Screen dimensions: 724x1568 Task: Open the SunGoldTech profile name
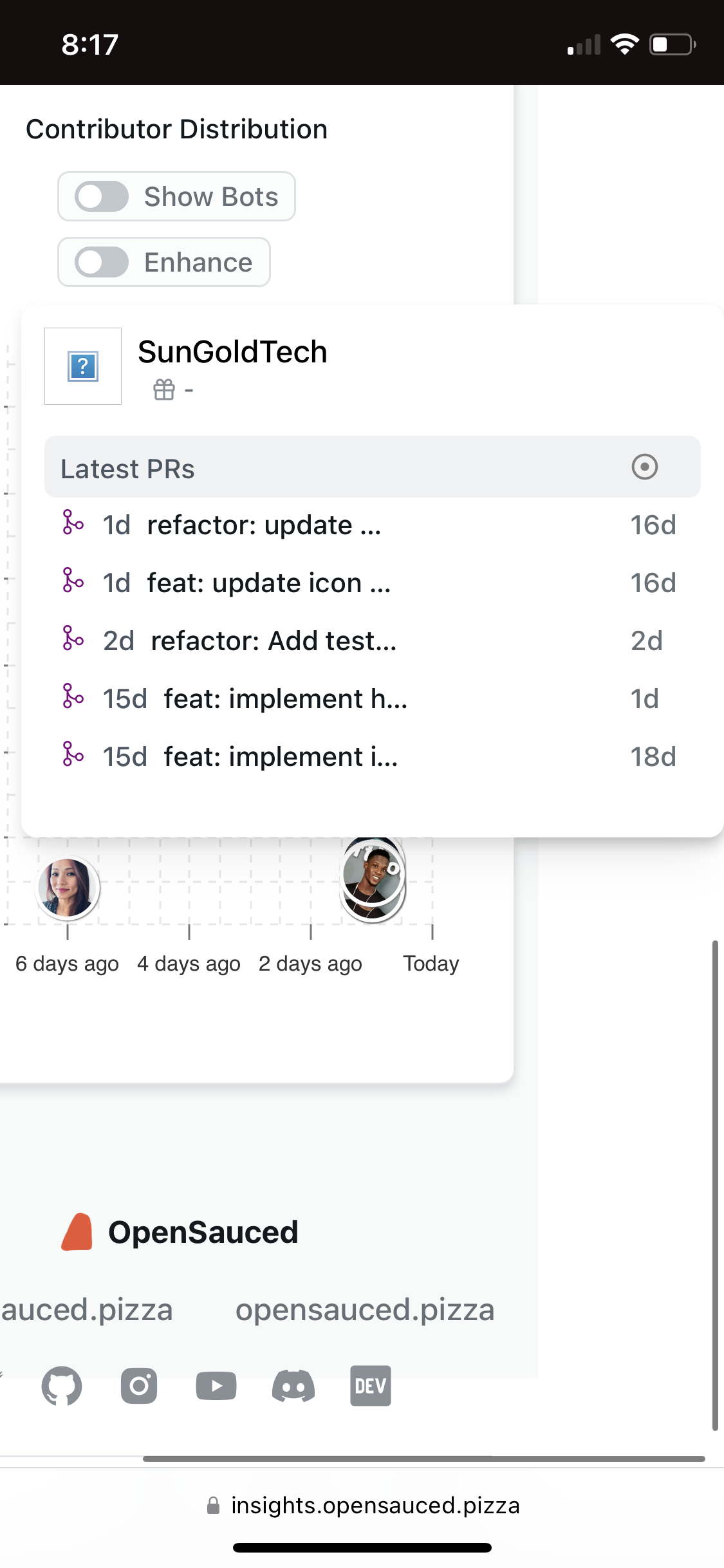coord(232,352)
